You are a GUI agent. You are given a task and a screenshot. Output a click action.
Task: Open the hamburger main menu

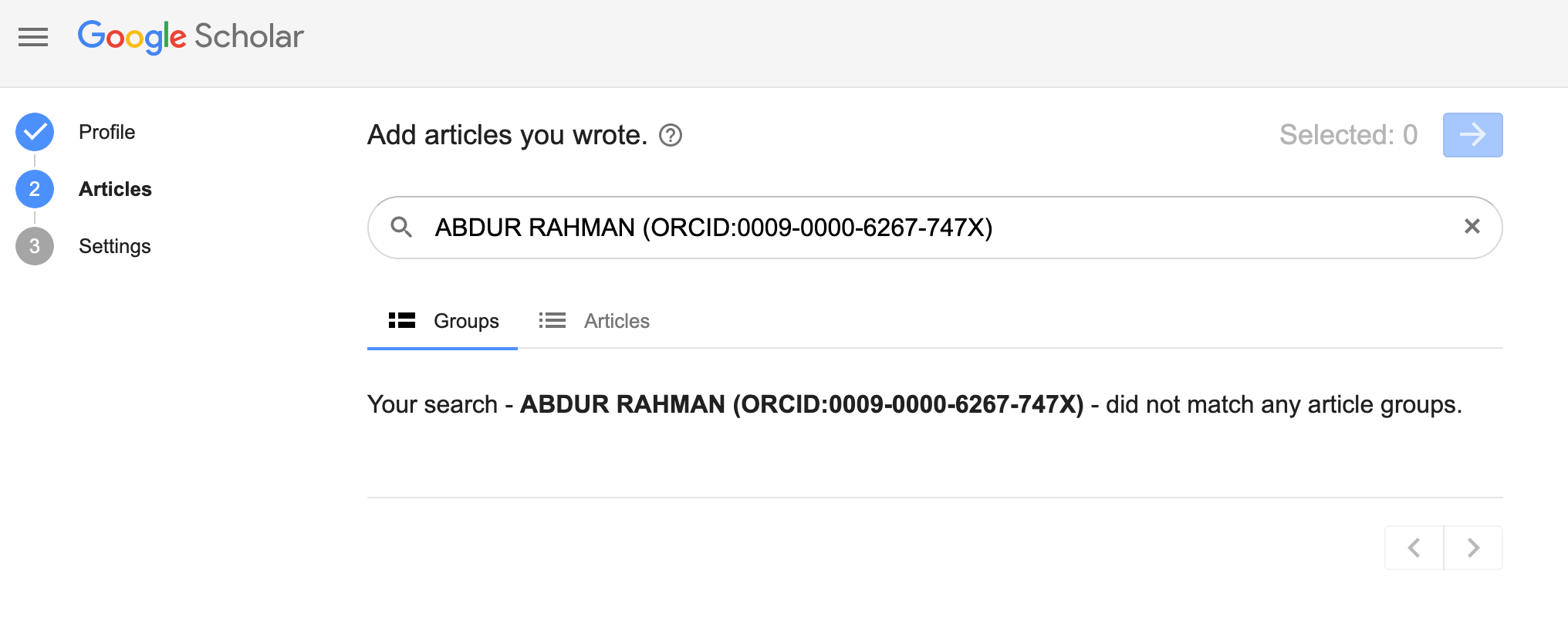click(x=33, y=37)
